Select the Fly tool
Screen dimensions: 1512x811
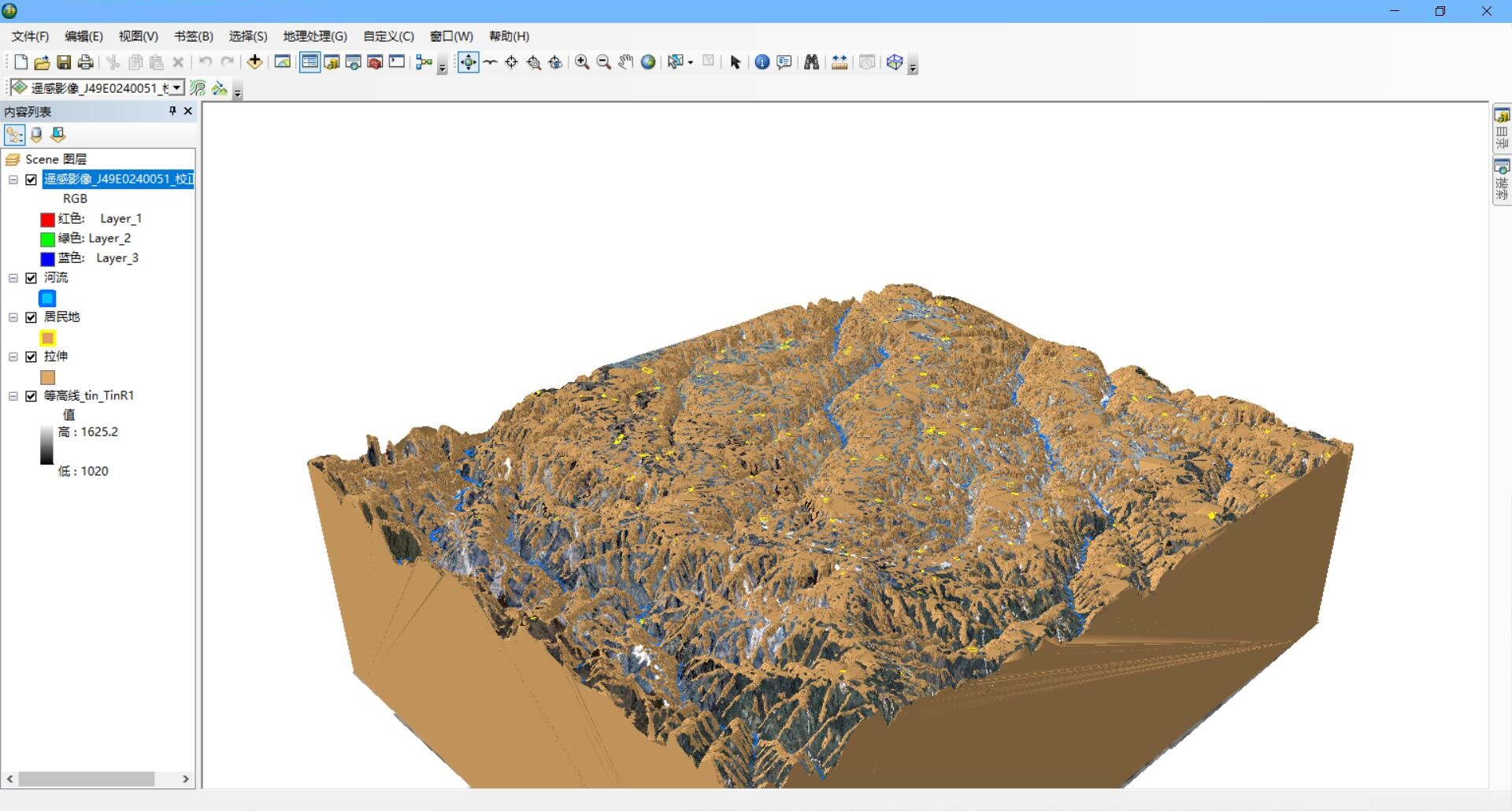click(x=490, y=62)
